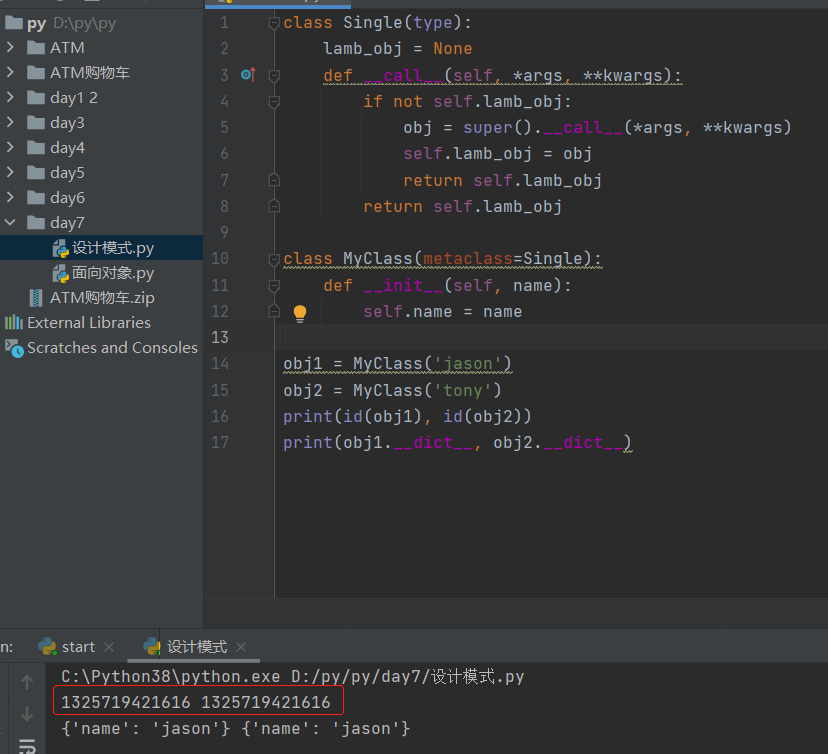Click the External Libraries icon
The height and width of the screenshot is (754, 828).
click(14, 323)
